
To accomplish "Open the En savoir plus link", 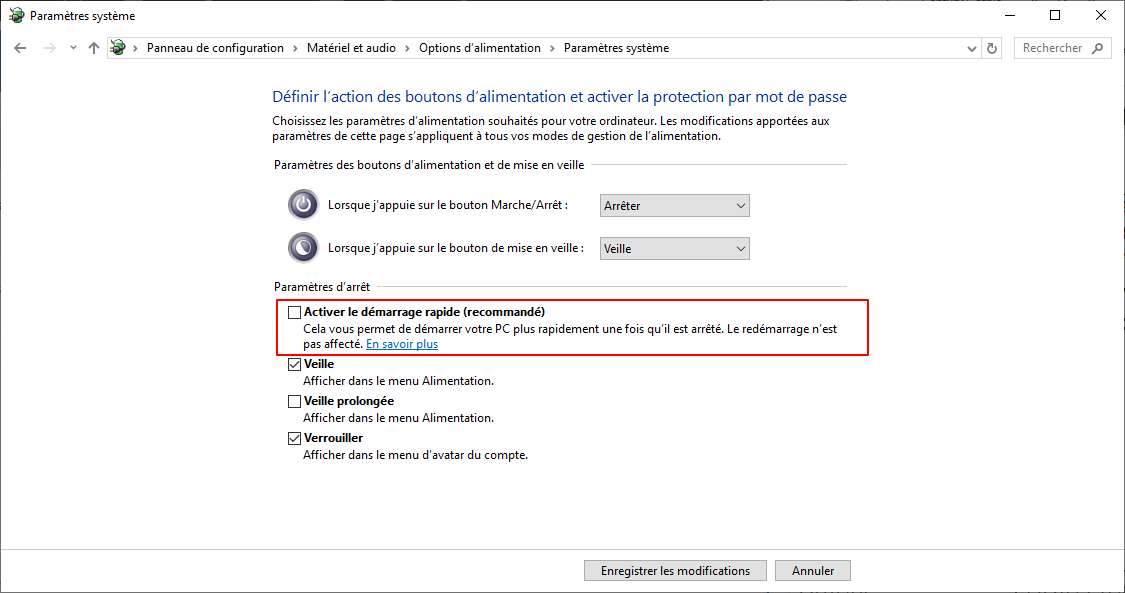I will (x=402, y=344).
